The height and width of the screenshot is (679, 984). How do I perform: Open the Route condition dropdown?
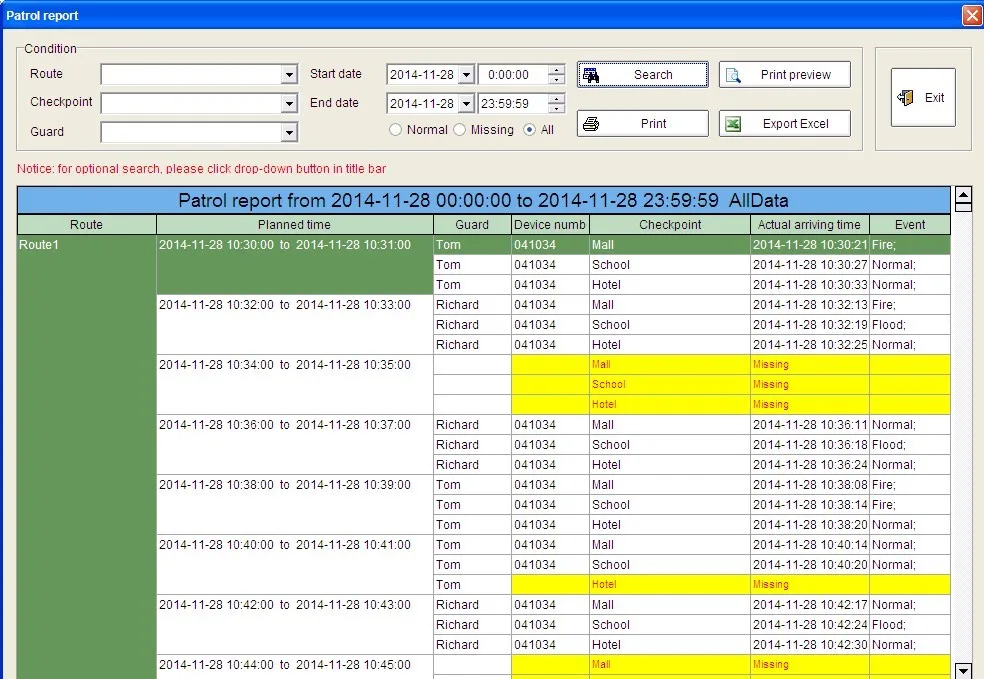pos(288,74)
